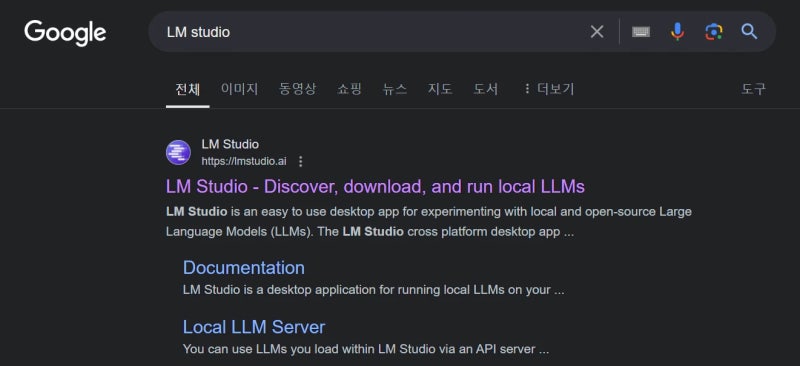This screenshot has height=366, width=800.
Task: Search by image with Lens icon
Action: coord(714,32)
